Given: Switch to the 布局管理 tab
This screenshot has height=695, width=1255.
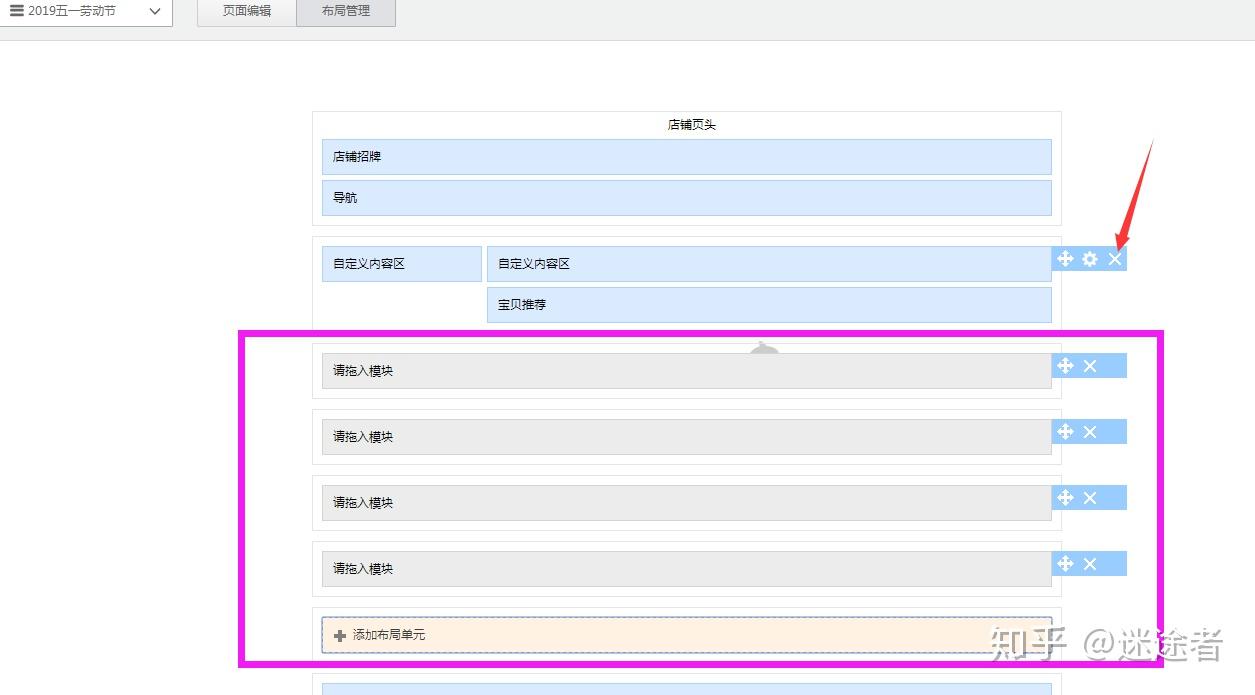Looking at the screenshot, I should (x=345, y=11).
